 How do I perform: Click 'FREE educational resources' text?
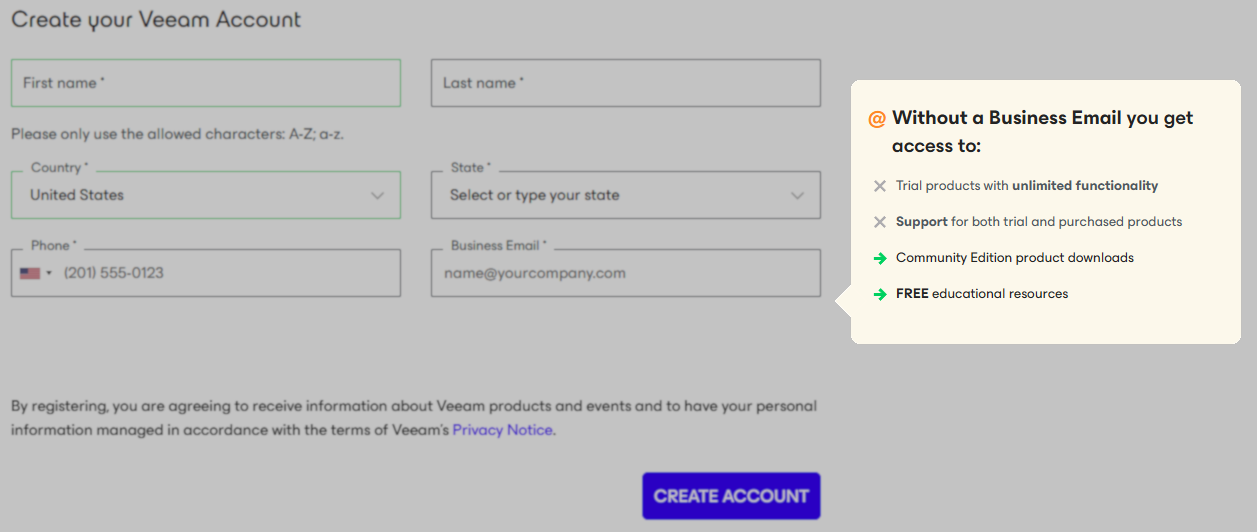tap(982, 294)
